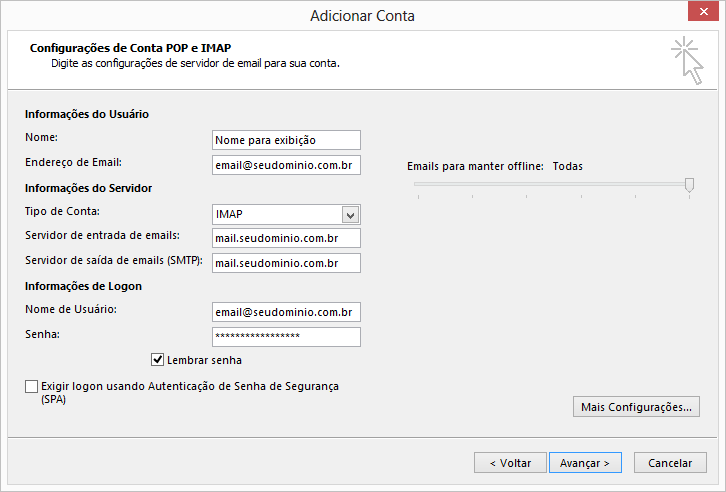Click the offline emails slider handle
Image resolution: width=726 pixels, height=492 pixels.
tap(689, 184)
